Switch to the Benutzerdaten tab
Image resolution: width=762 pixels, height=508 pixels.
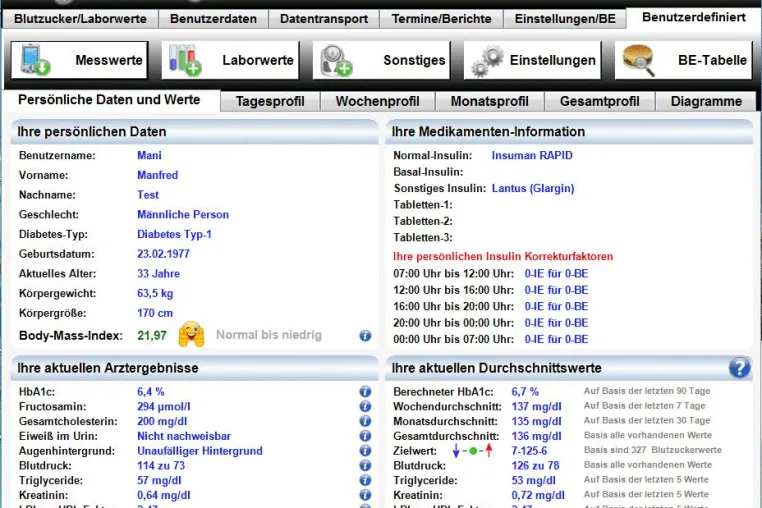tap(213, 19)
